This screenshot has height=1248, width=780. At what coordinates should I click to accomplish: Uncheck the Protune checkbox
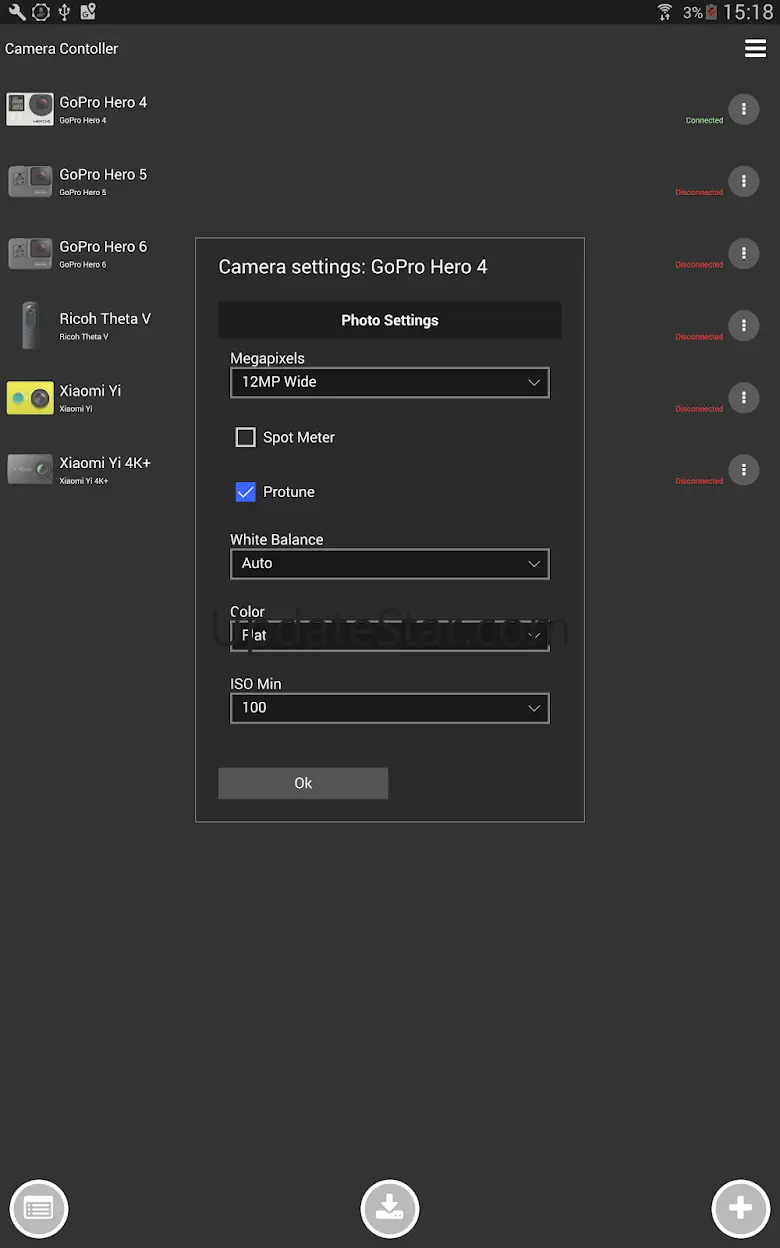(x=245, y=492)
